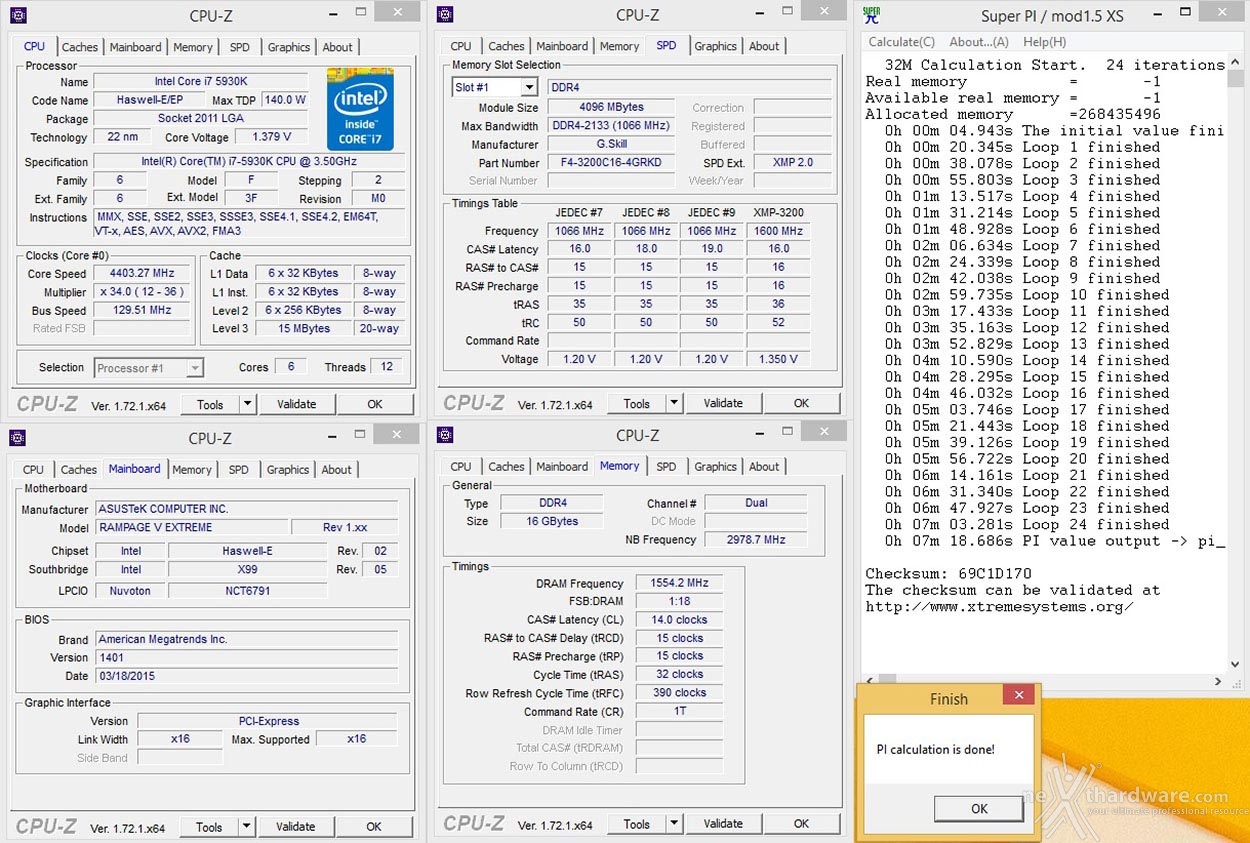The image size is (1250, 843).
Task: Click the CPU-Z app icon in the Memory window title bar
Action: tap(445, 434)
